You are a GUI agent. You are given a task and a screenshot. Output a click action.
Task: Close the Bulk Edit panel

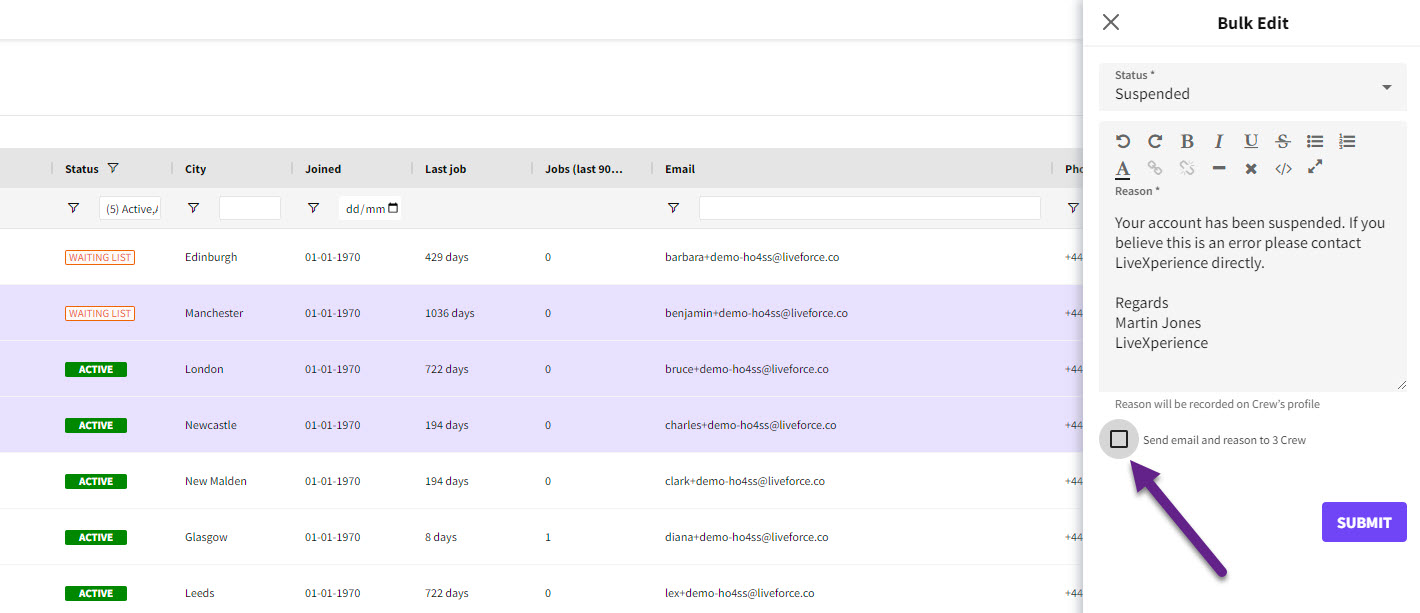[1110, 22]
